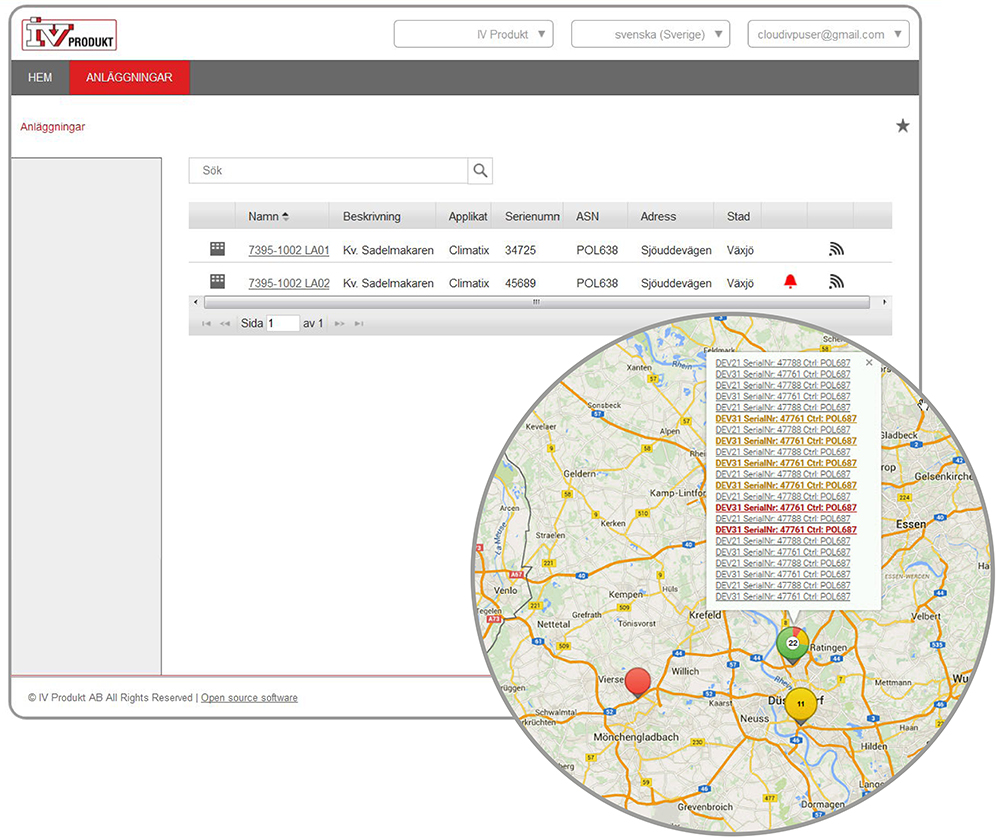This screenshot has height=840, width=1000.
Task: Click building icon in 7395-1002 LA02 row
Action: [217, 281]
